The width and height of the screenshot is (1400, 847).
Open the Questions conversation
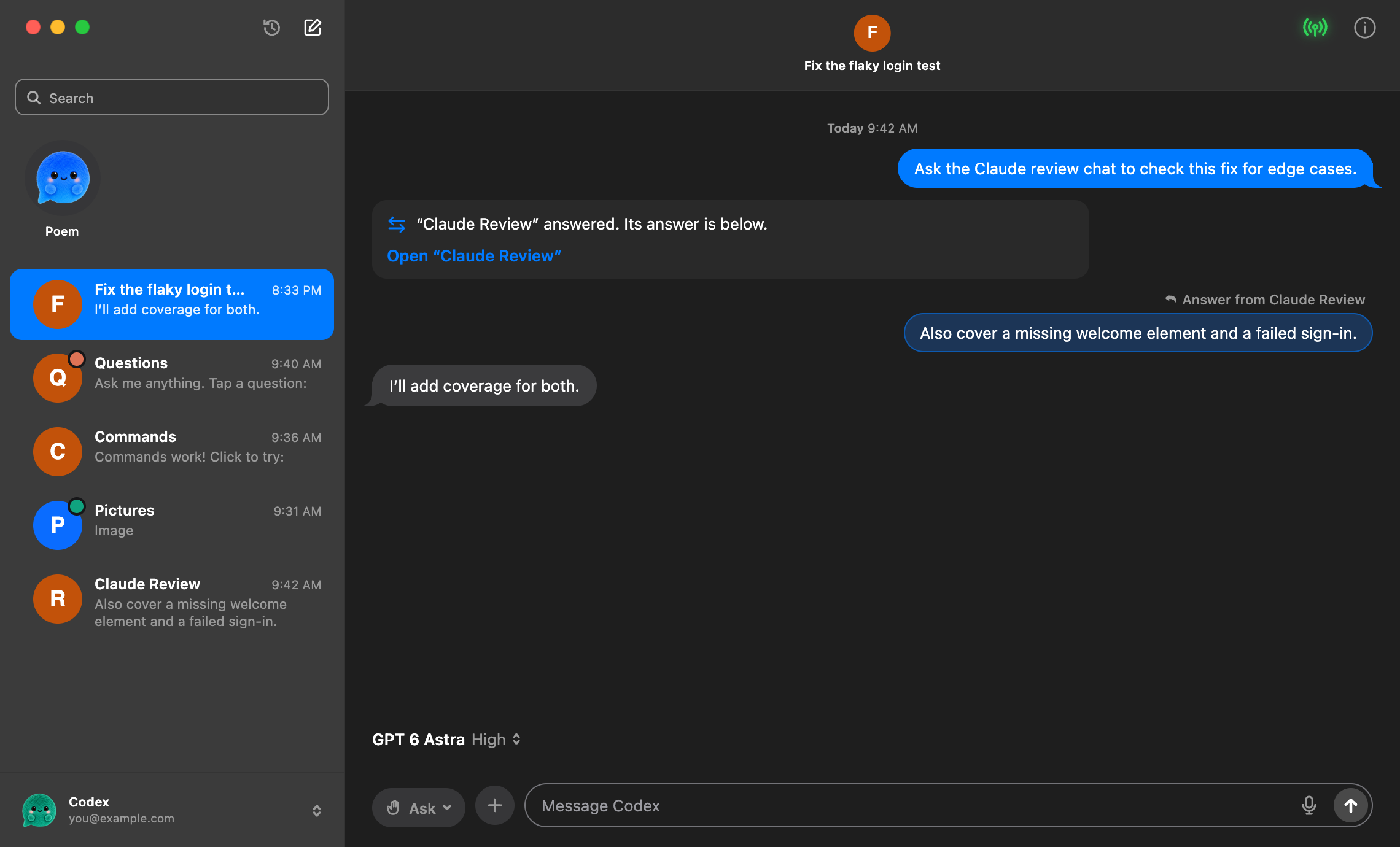[x=172, y=377]
